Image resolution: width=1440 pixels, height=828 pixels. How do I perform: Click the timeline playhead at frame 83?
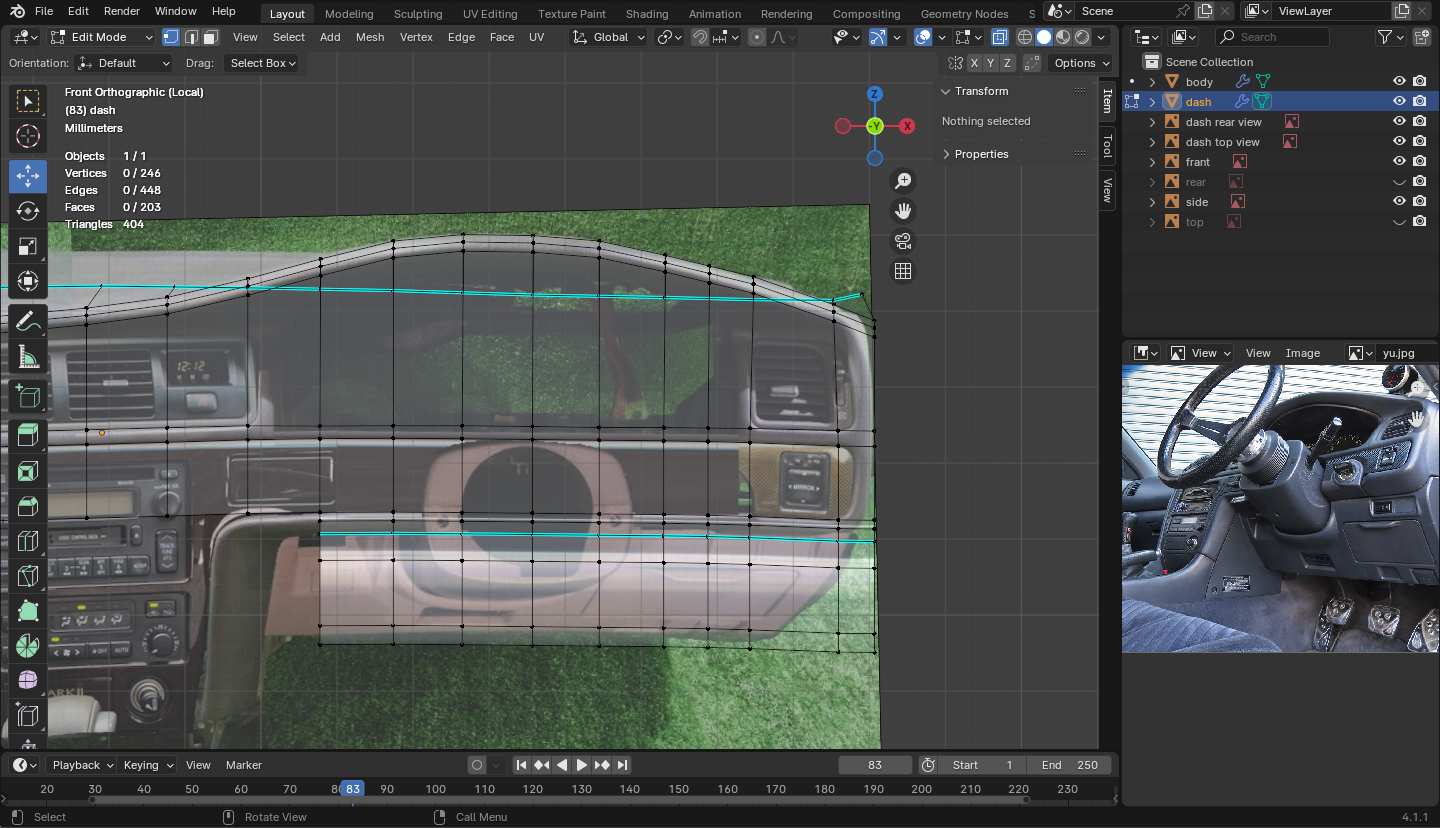point(352,789)
